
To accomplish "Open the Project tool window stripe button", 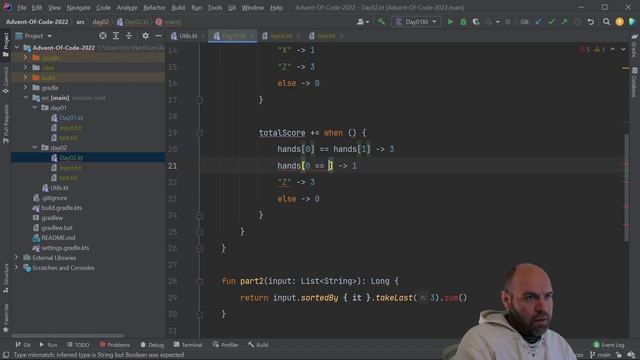I will coord(6,45).
